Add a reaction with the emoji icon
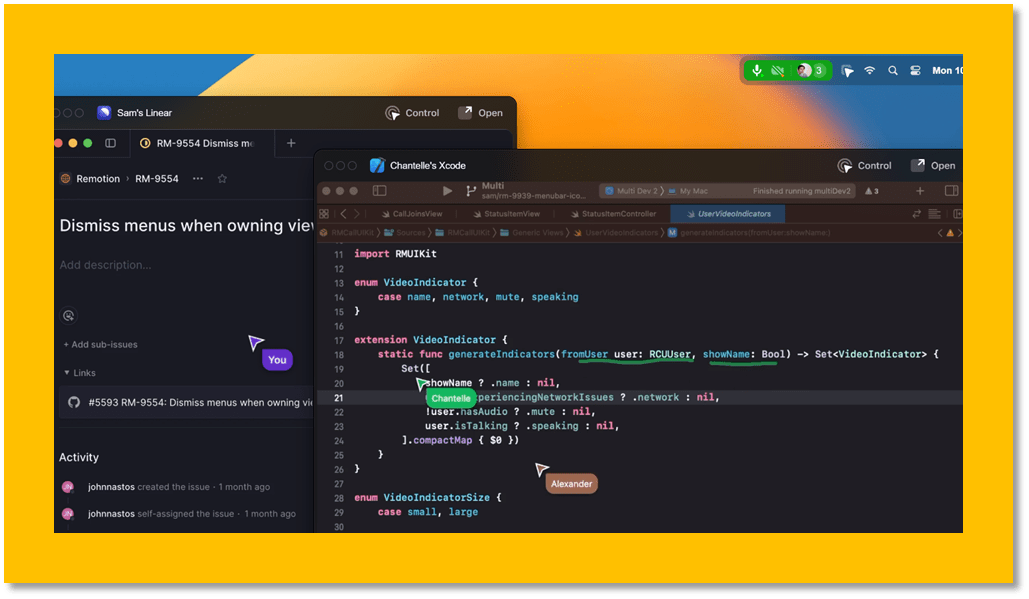The height and width of the screenshot is (599, 1029). coord(68,315)
